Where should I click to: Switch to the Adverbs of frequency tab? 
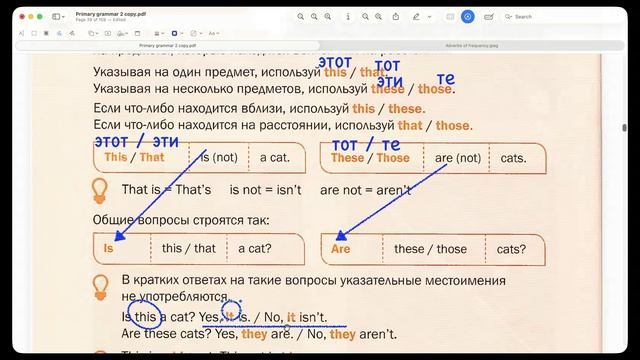pos(472,46)
